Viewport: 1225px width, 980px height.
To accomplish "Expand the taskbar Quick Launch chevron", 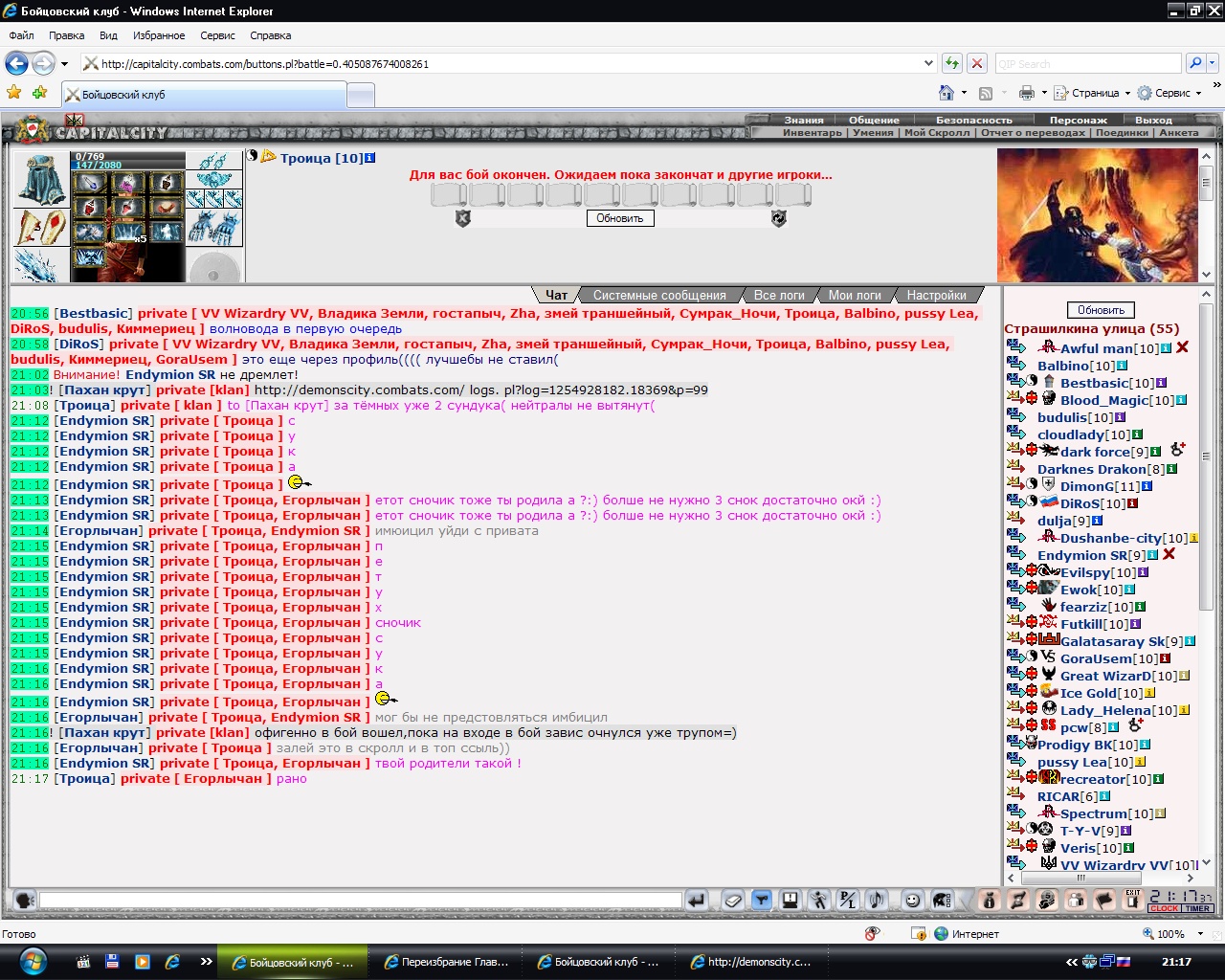I will [206, 962].
